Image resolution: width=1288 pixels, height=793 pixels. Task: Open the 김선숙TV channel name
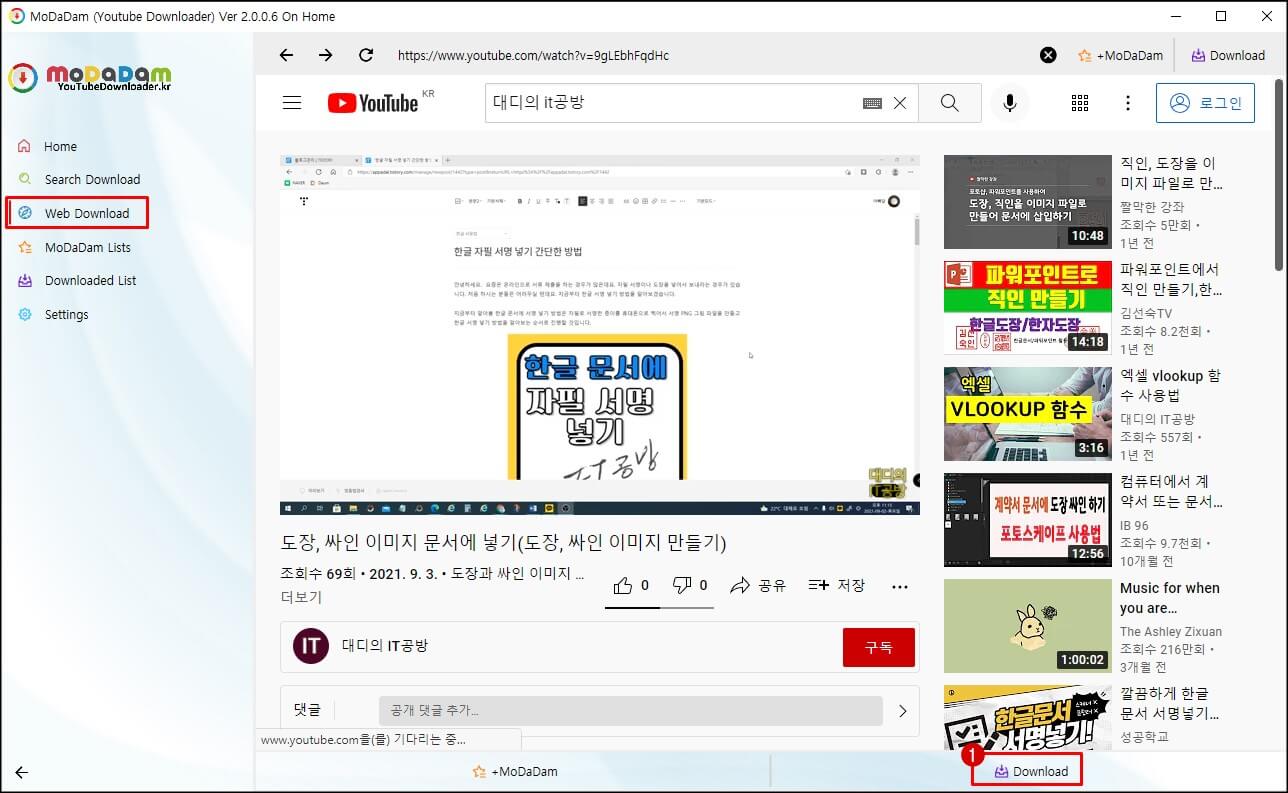(x=1147, y=312)
